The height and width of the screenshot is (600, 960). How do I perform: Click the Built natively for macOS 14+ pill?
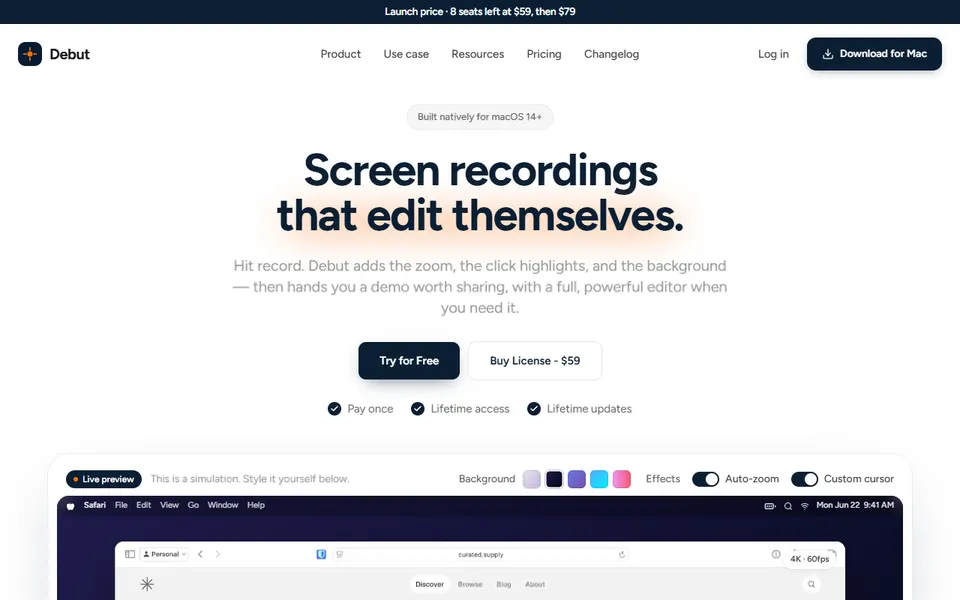(x=479, y=117)
